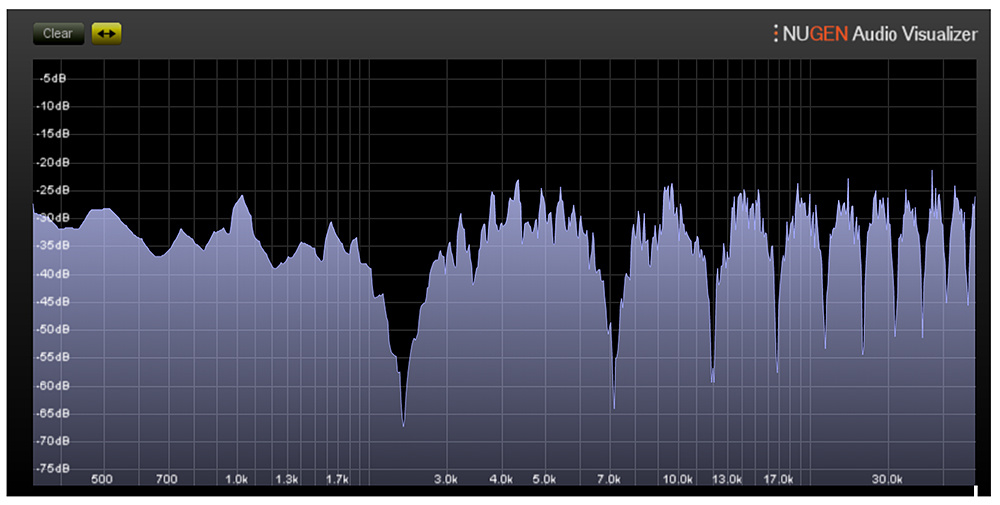Click the NUGEN Audio Visualizer logo
The image size is (1000, 505).
coord(875,34)
